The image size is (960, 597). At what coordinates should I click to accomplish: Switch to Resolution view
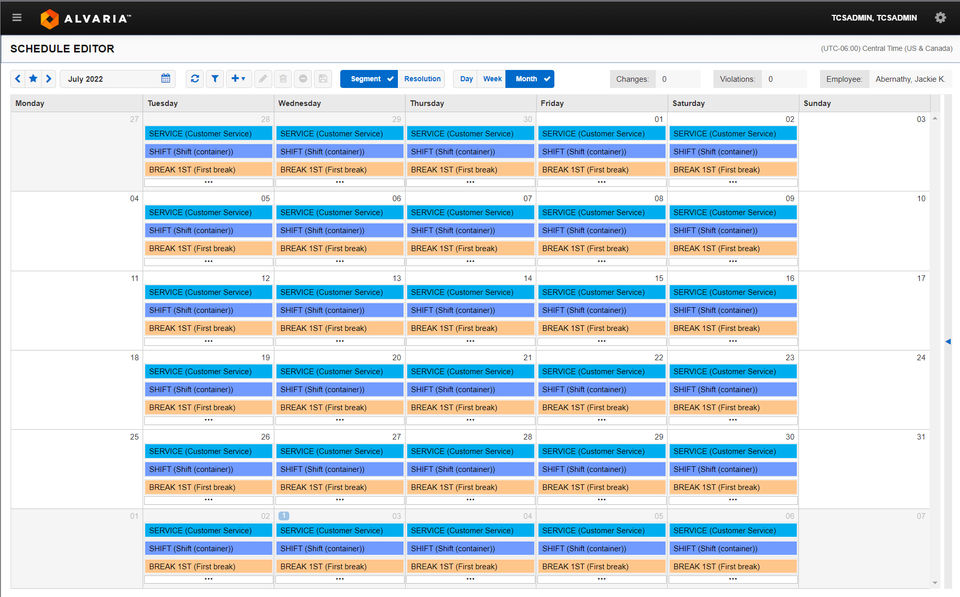(422, 78)
